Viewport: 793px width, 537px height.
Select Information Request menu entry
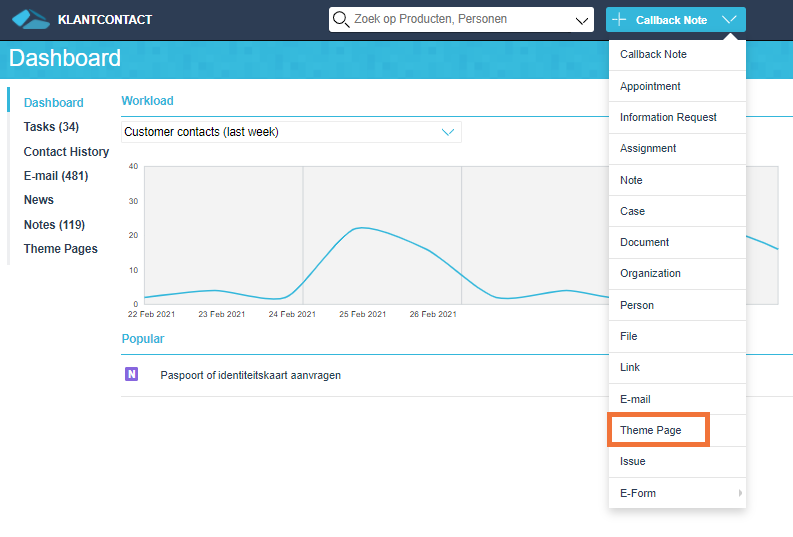pyautogui.click(x=677, y=117)
